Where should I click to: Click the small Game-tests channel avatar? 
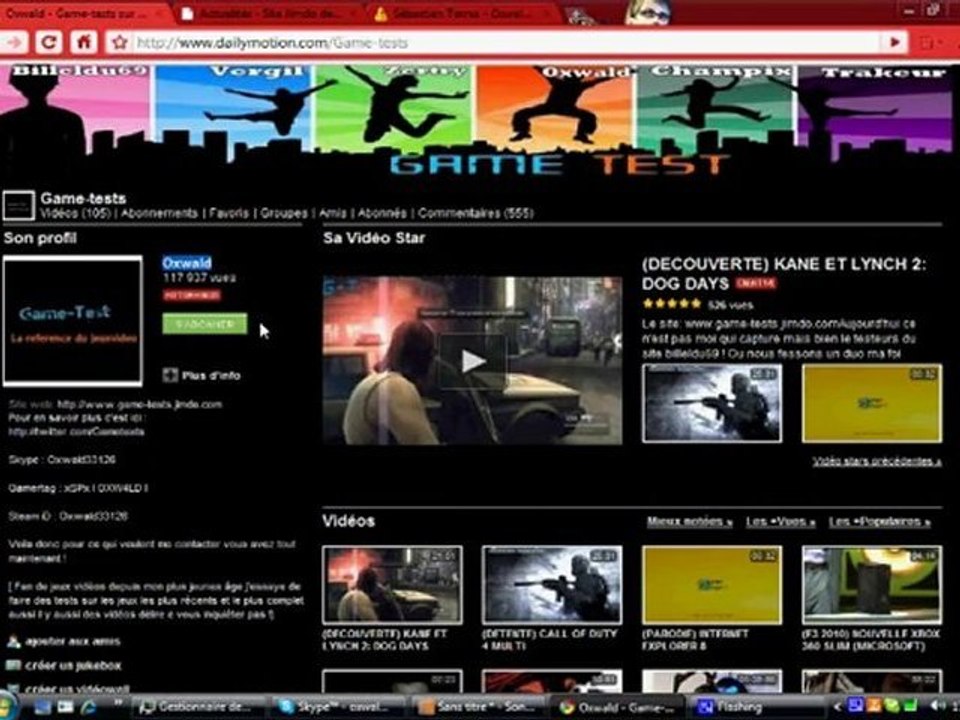point(18,205)
